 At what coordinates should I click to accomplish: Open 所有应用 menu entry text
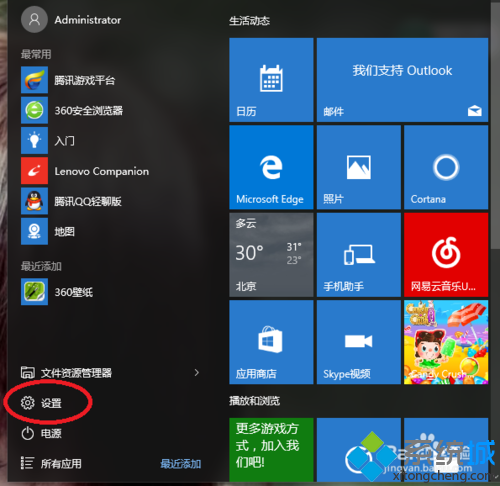(x=61, y=464)
